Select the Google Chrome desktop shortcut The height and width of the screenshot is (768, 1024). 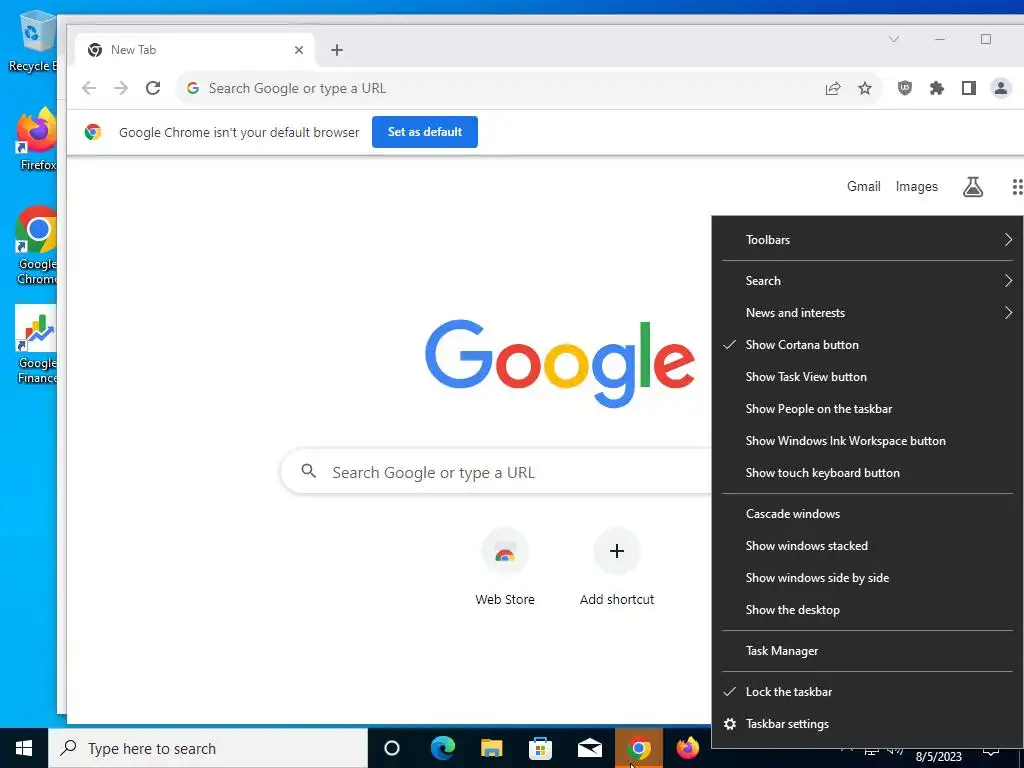point(36,245)
